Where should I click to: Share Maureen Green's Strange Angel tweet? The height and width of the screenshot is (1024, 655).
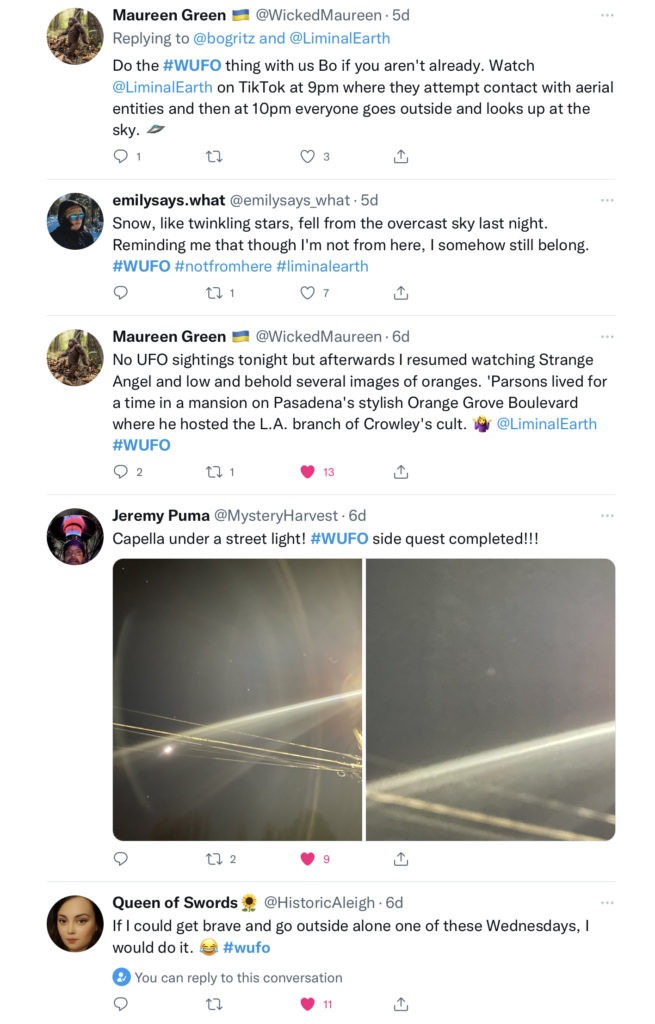pos(401,472)
